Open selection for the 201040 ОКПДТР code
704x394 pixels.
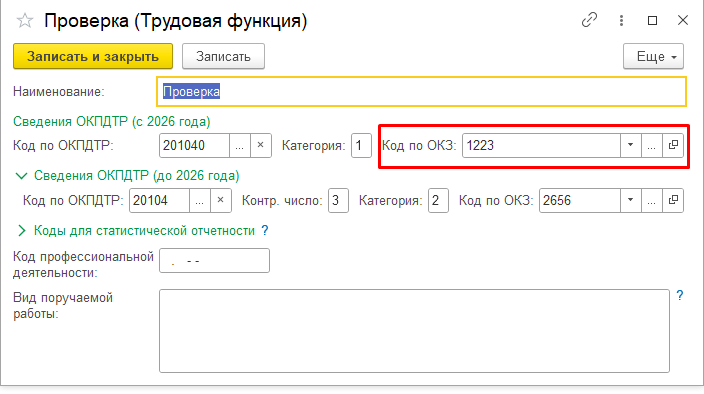pos(239,145)
